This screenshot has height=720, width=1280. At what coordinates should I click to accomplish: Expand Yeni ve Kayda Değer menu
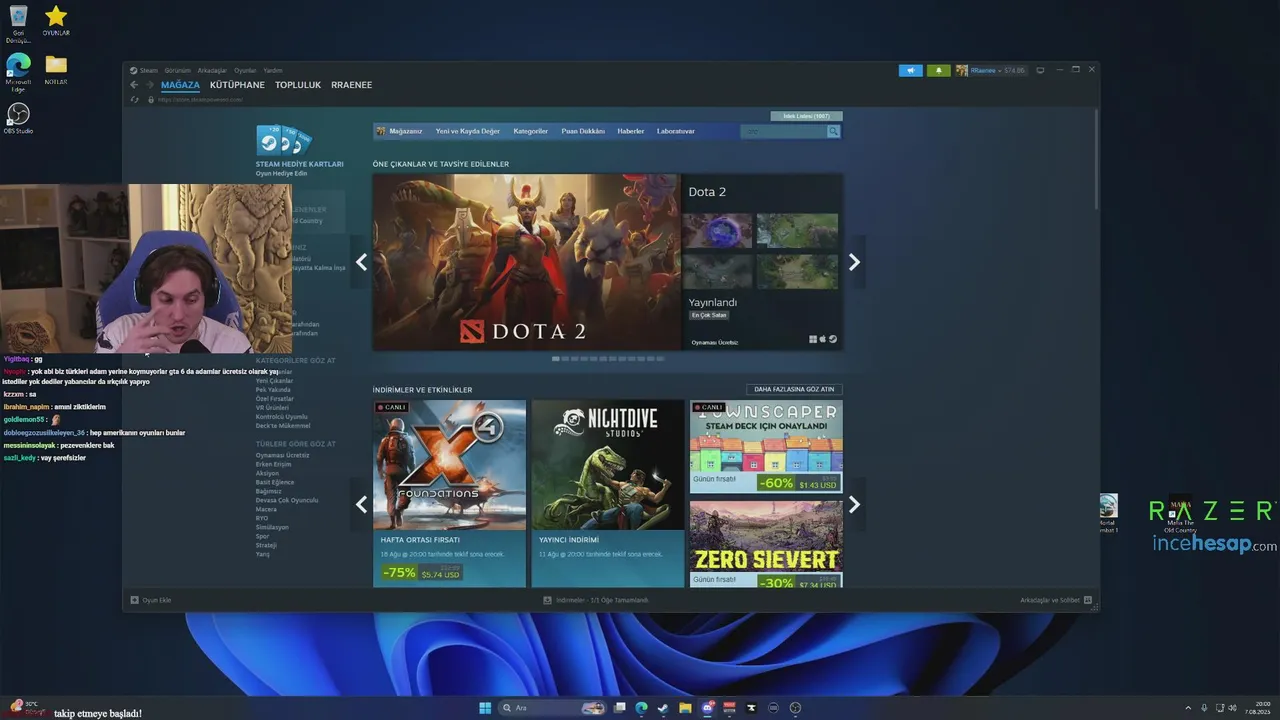(467, 131)
